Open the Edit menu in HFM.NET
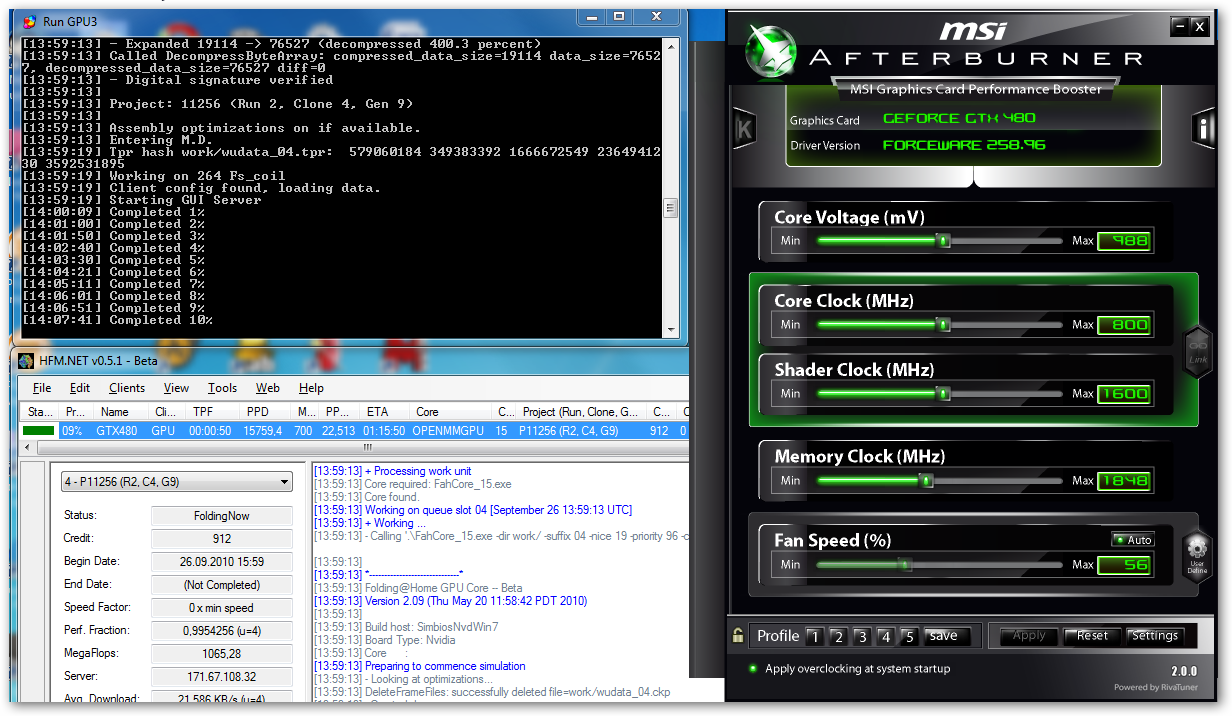 coord(80,388)
